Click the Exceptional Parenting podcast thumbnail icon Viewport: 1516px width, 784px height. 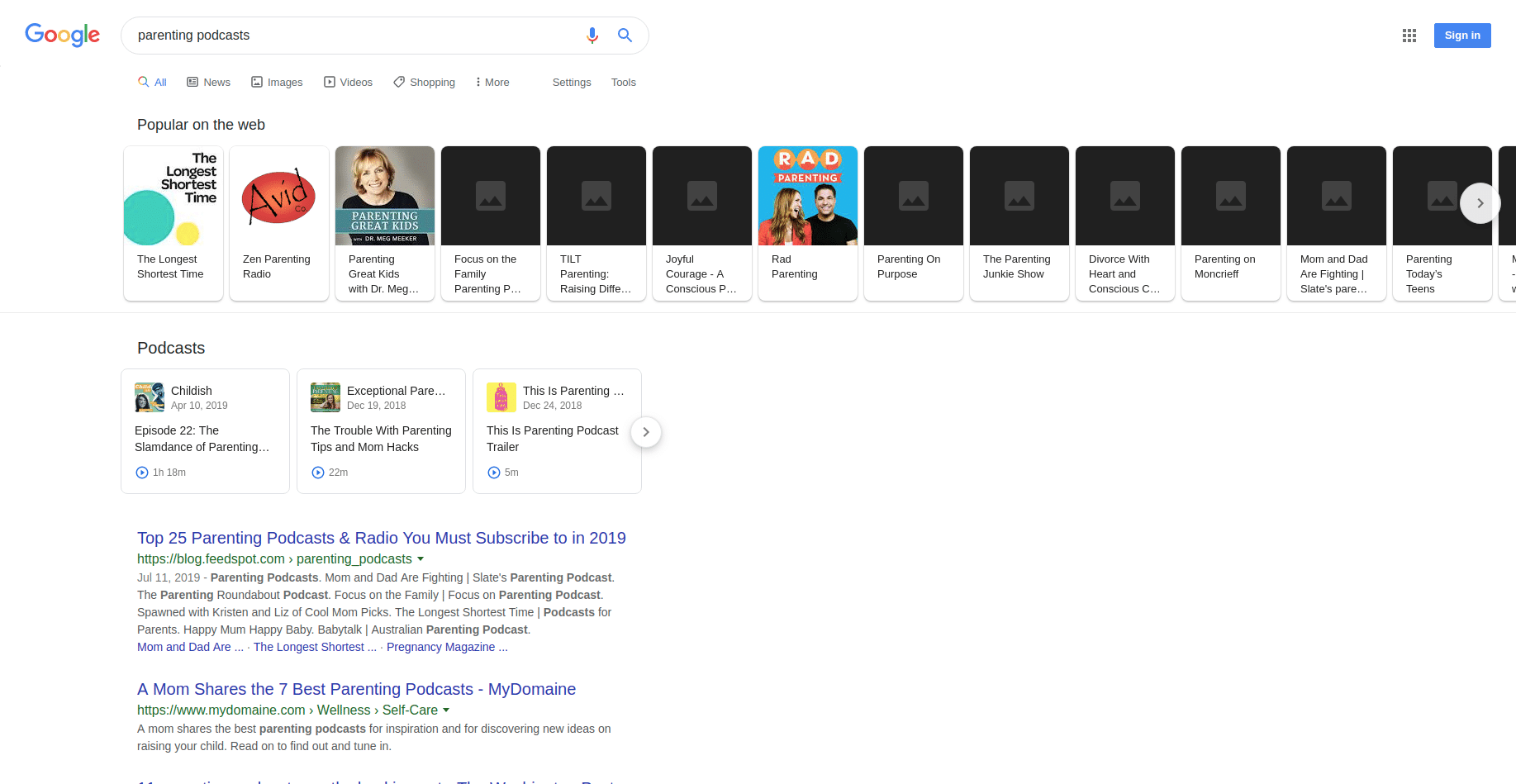326,397
